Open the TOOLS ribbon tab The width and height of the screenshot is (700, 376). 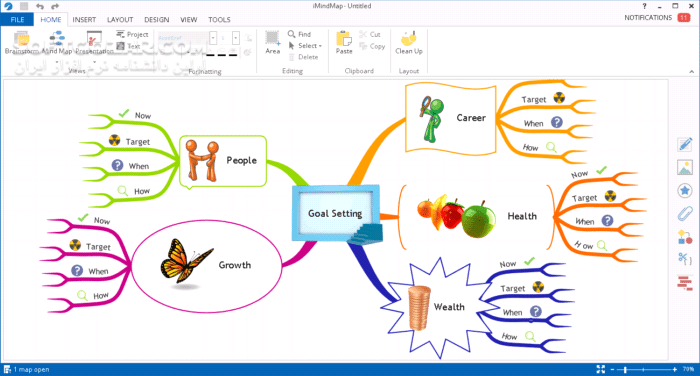click(219, 20)
